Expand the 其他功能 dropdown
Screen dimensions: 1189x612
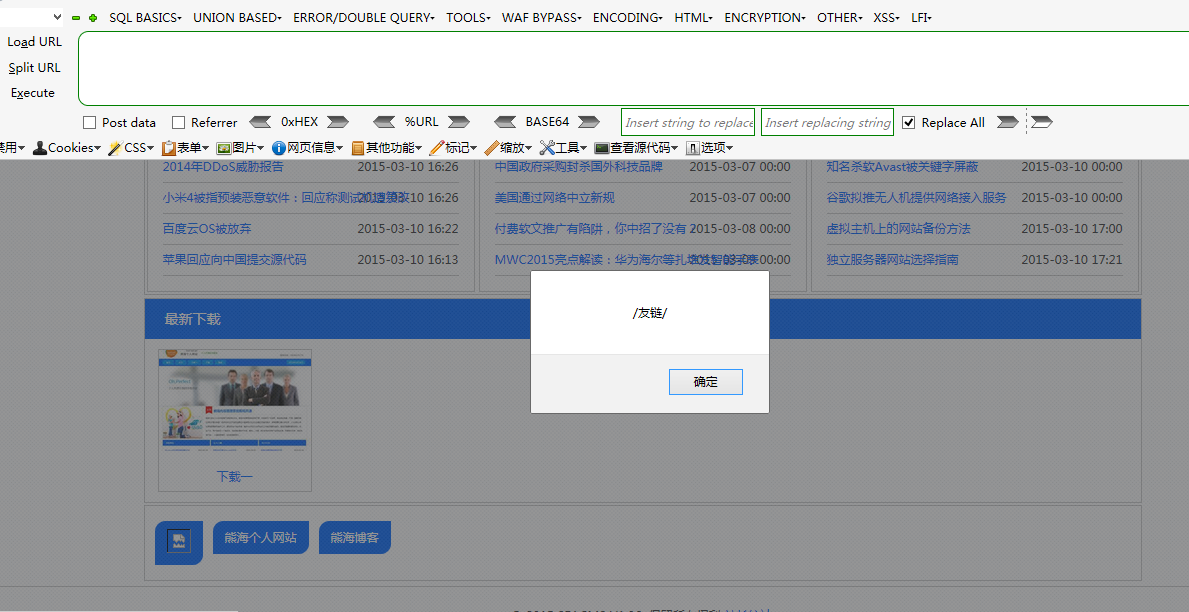click(x=419, y=149)
